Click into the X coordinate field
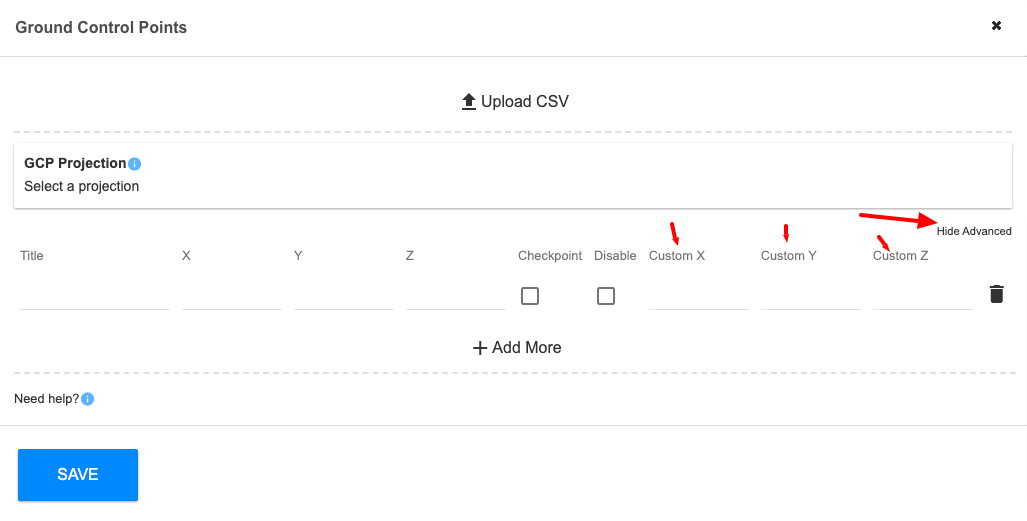1027x521 pixels. 232,296
